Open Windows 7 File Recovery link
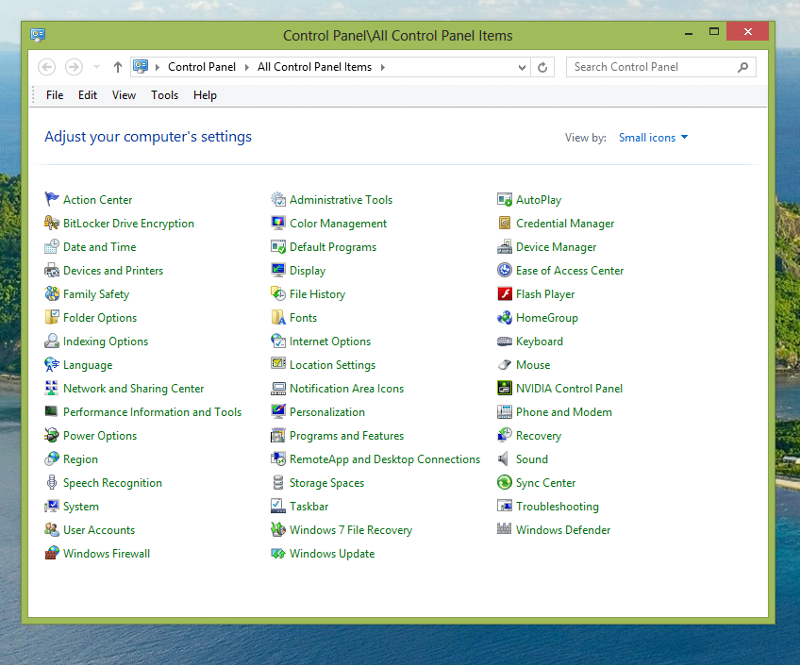 (x=351, y=530)
